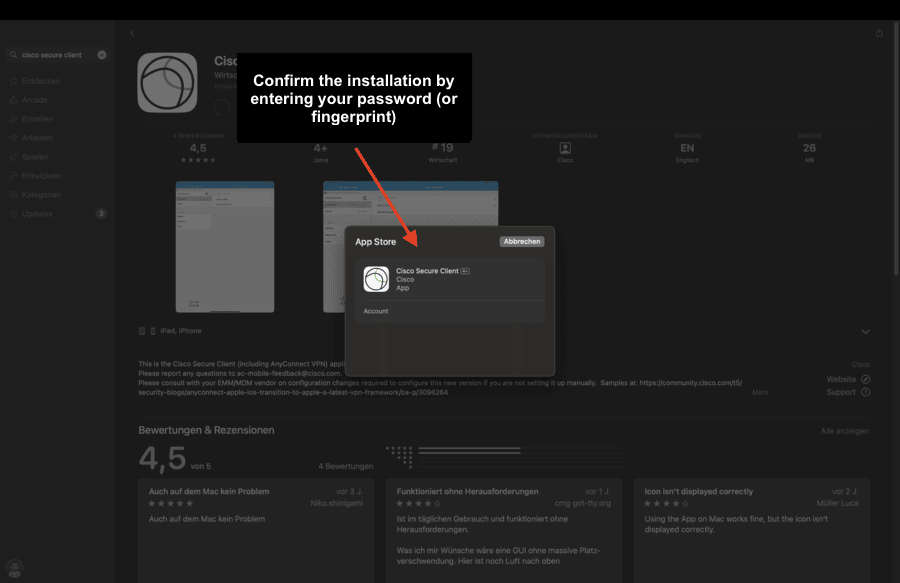
Task: Open review 'Icon isn't displayed correctly'
Action: 752,531
